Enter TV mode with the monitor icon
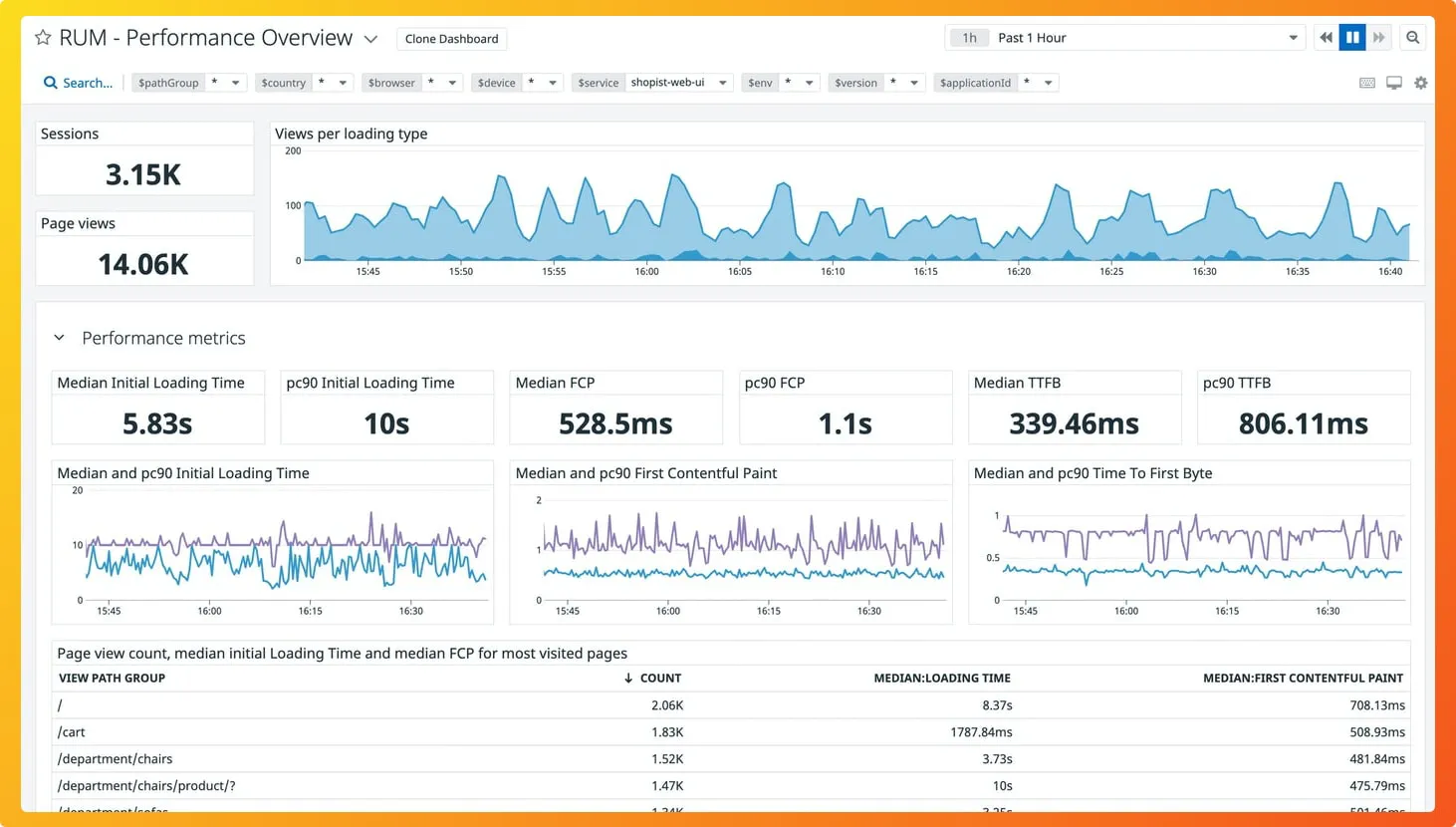The height and width of the screenshot is (827, 1456). [1393, 83]
